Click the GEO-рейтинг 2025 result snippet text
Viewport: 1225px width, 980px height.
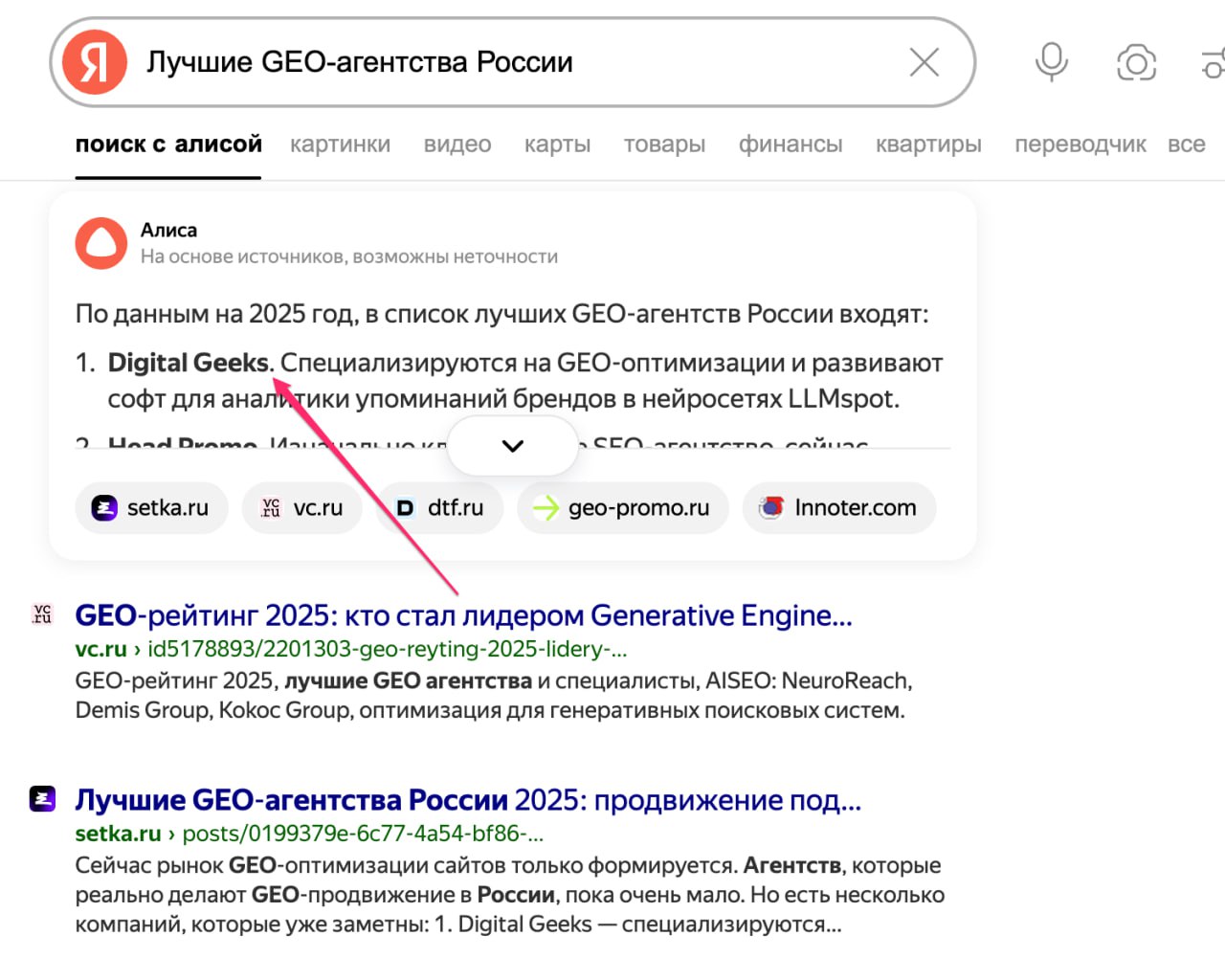(x=494, y=696)
